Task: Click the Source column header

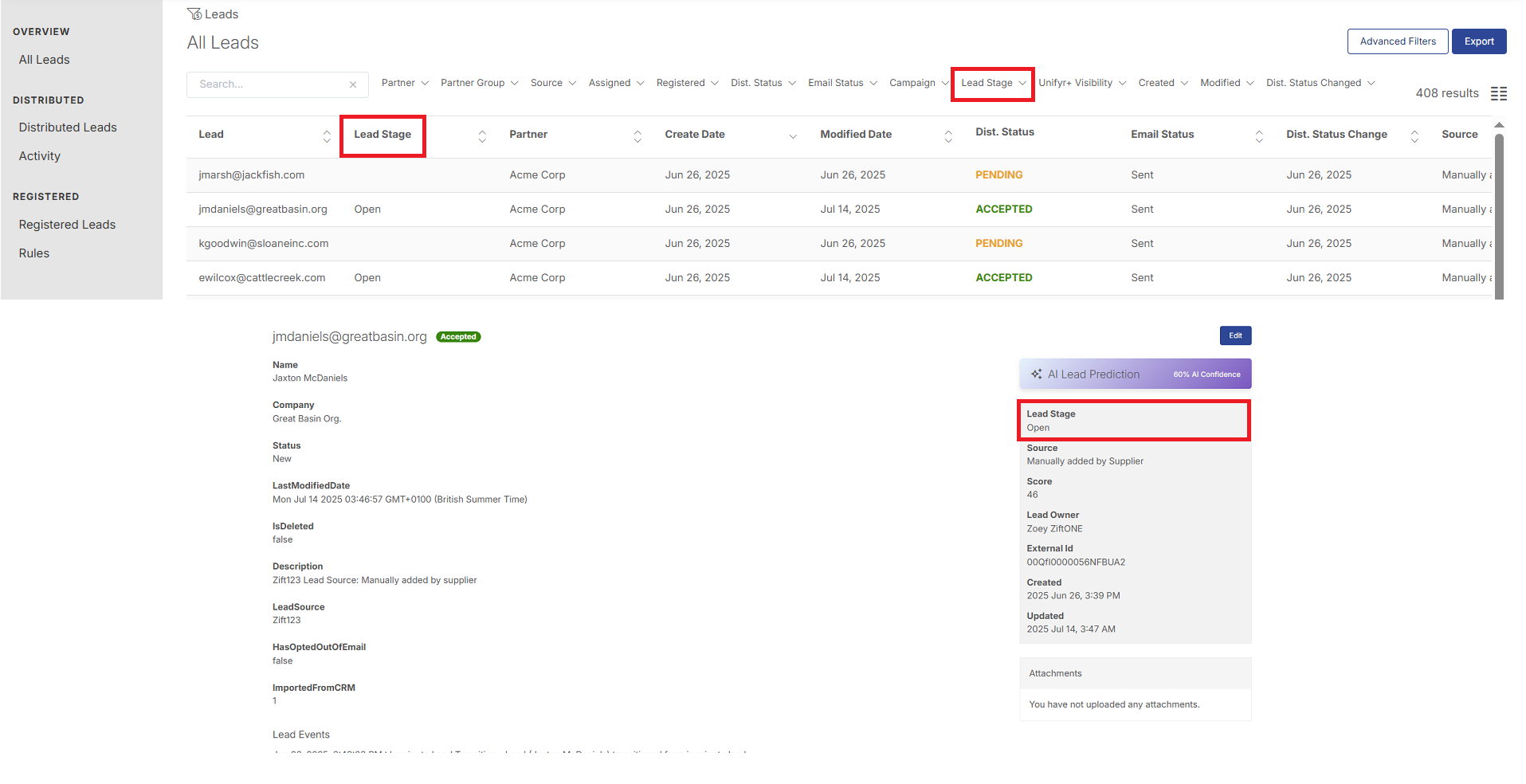Action: tap(1460, 135)
